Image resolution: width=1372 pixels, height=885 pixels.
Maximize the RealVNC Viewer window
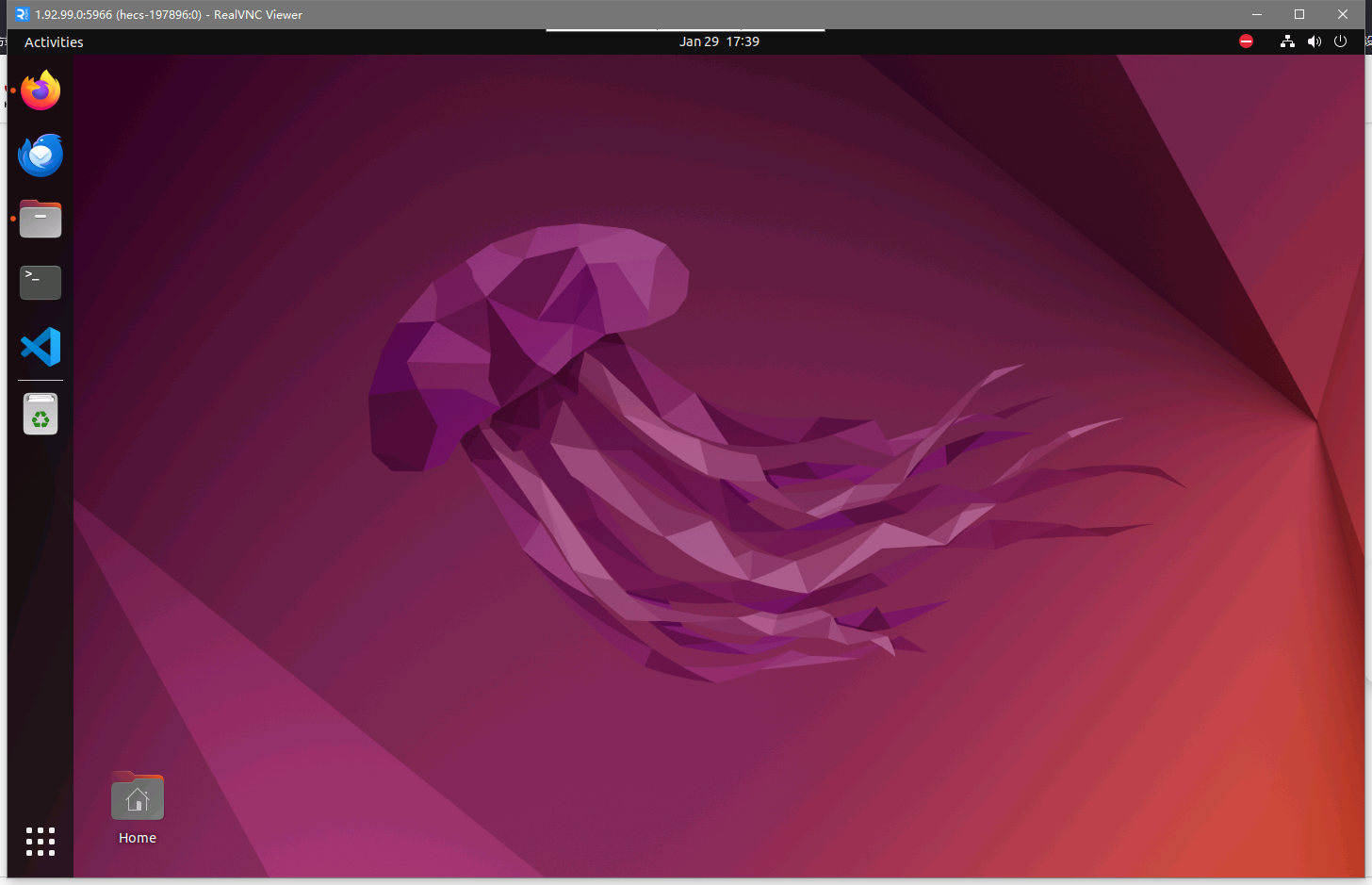point(1299,14)
